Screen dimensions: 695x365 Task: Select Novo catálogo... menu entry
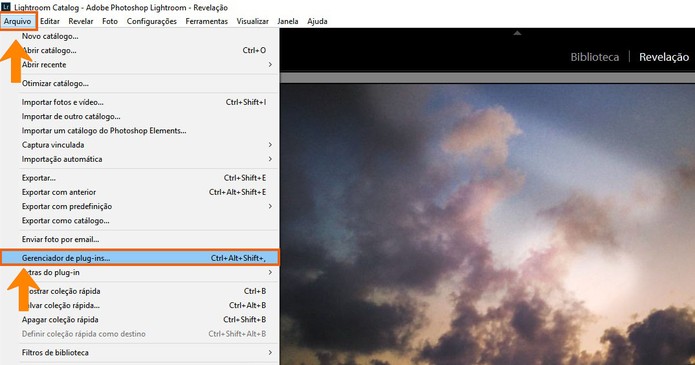(140, 36)
